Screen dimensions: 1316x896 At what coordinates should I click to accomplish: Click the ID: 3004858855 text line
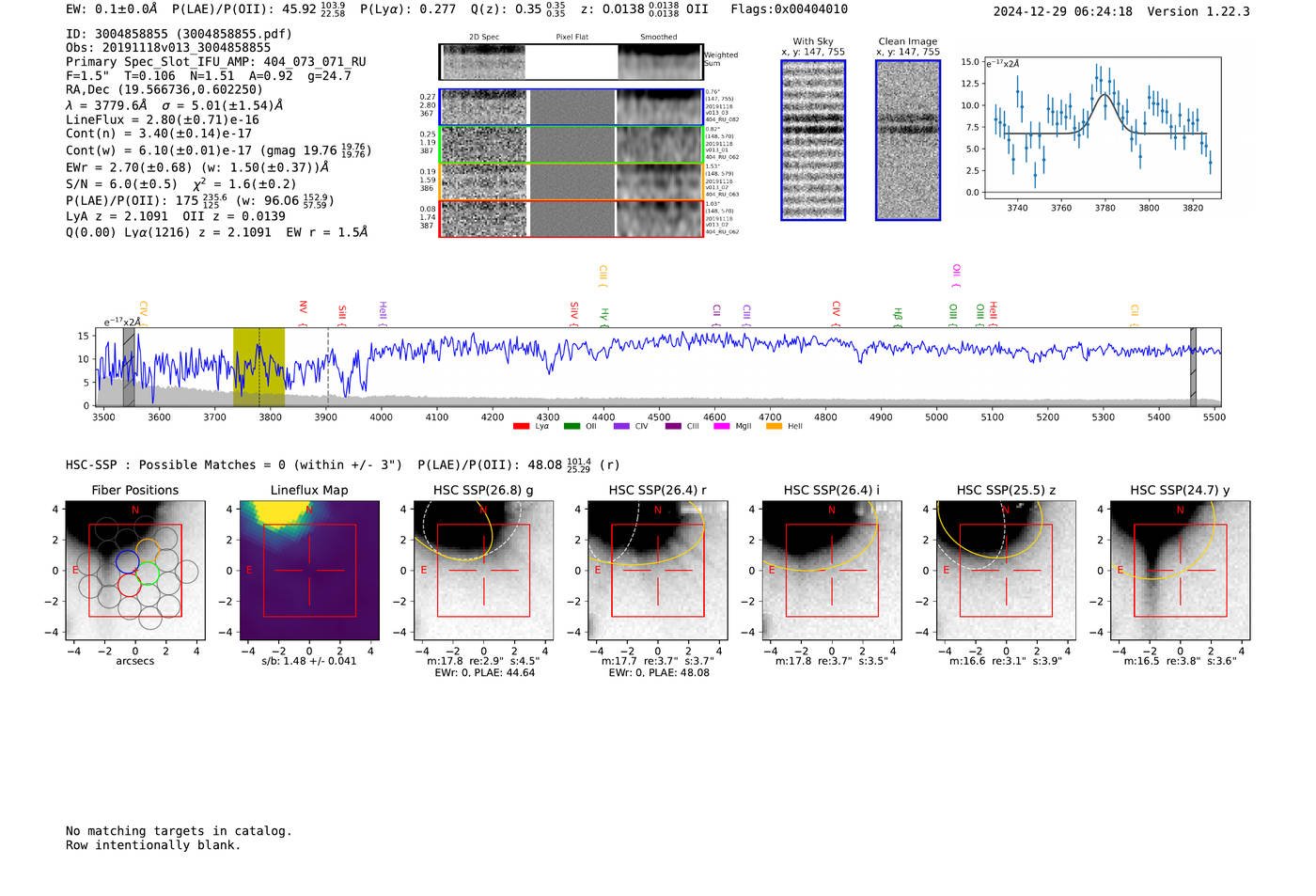179,34
